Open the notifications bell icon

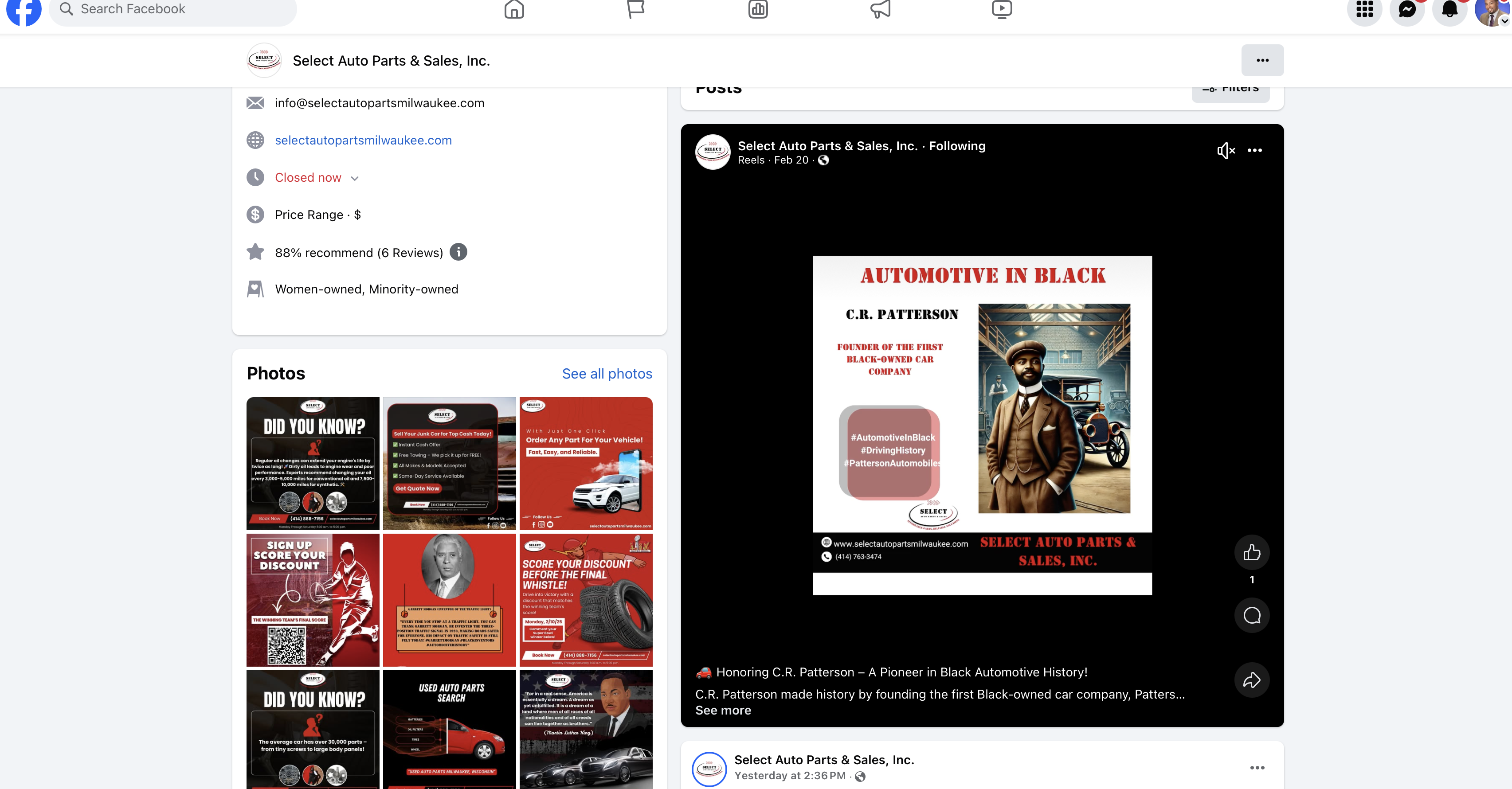(1450, 9)
